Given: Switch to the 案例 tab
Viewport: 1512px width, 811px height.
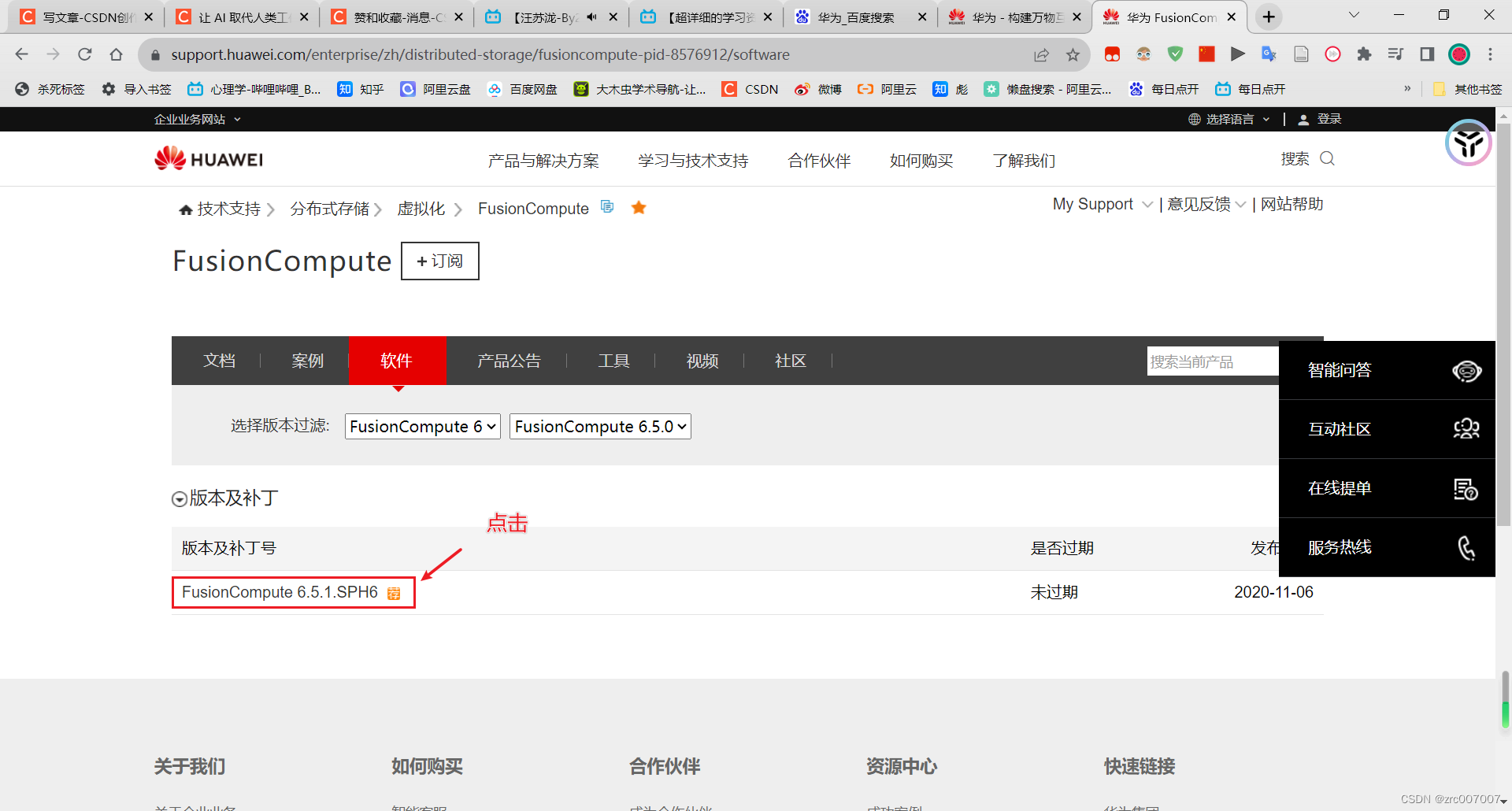Looking at the screenshot, I should (307, 361).
